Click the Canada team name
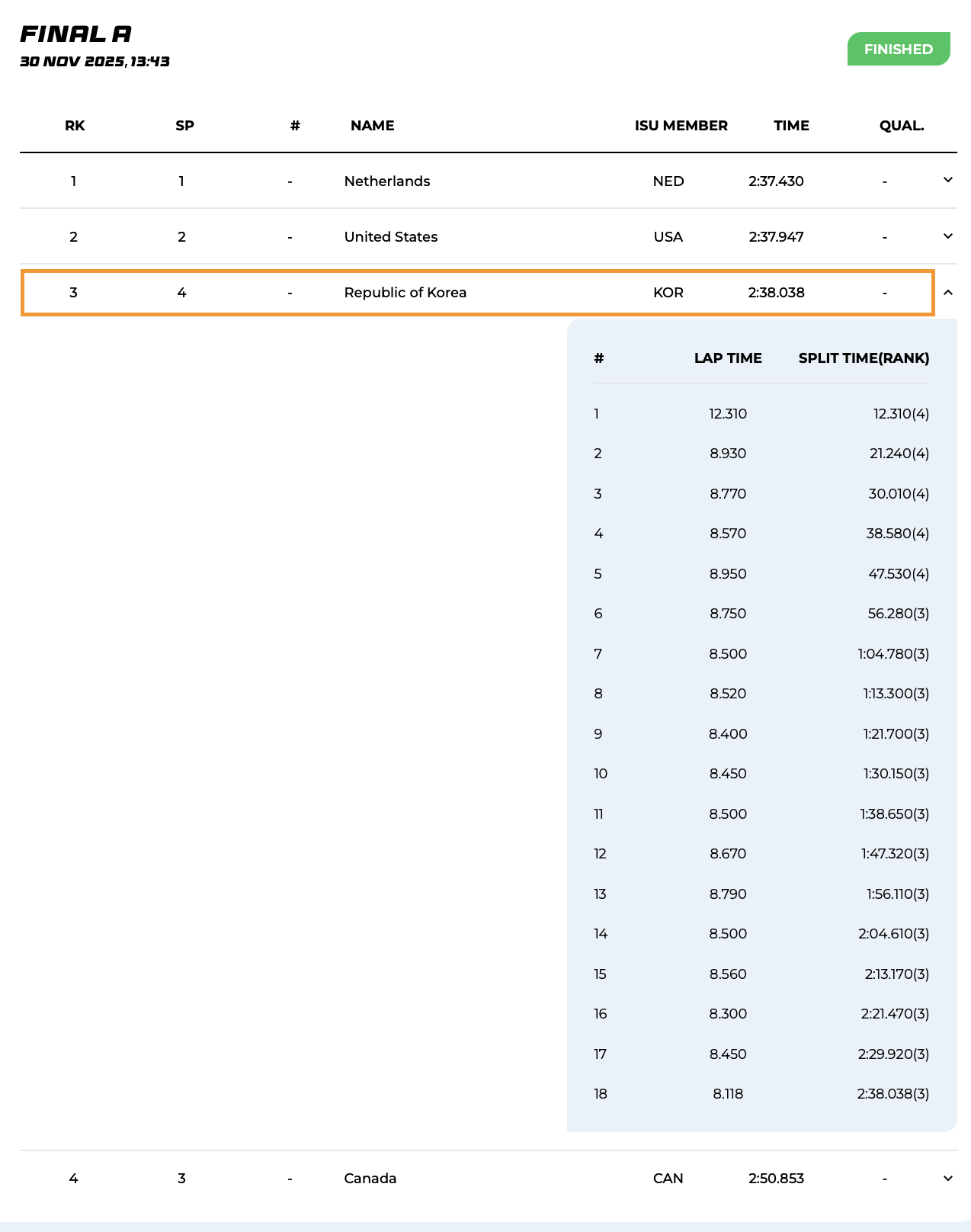 (x=370, y=1178)
